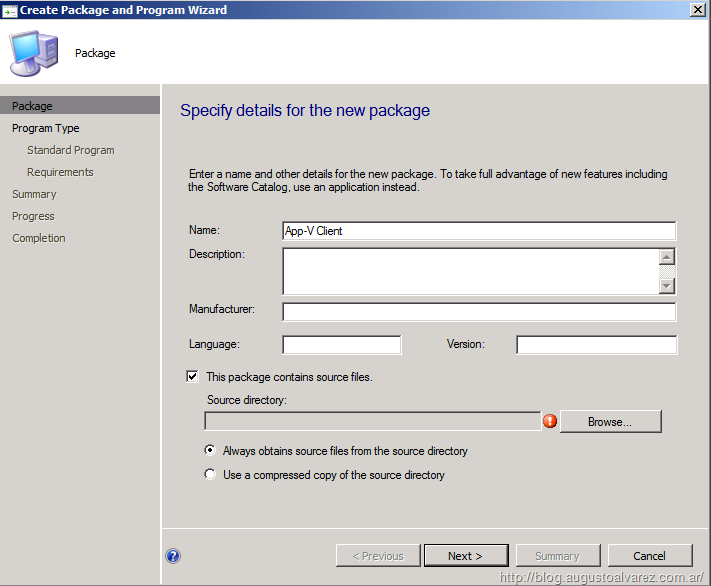Image resolution: width=711 pixels, height=586 pixels.
Task: Open the Package step in sidebar
Action: point(33,106)
